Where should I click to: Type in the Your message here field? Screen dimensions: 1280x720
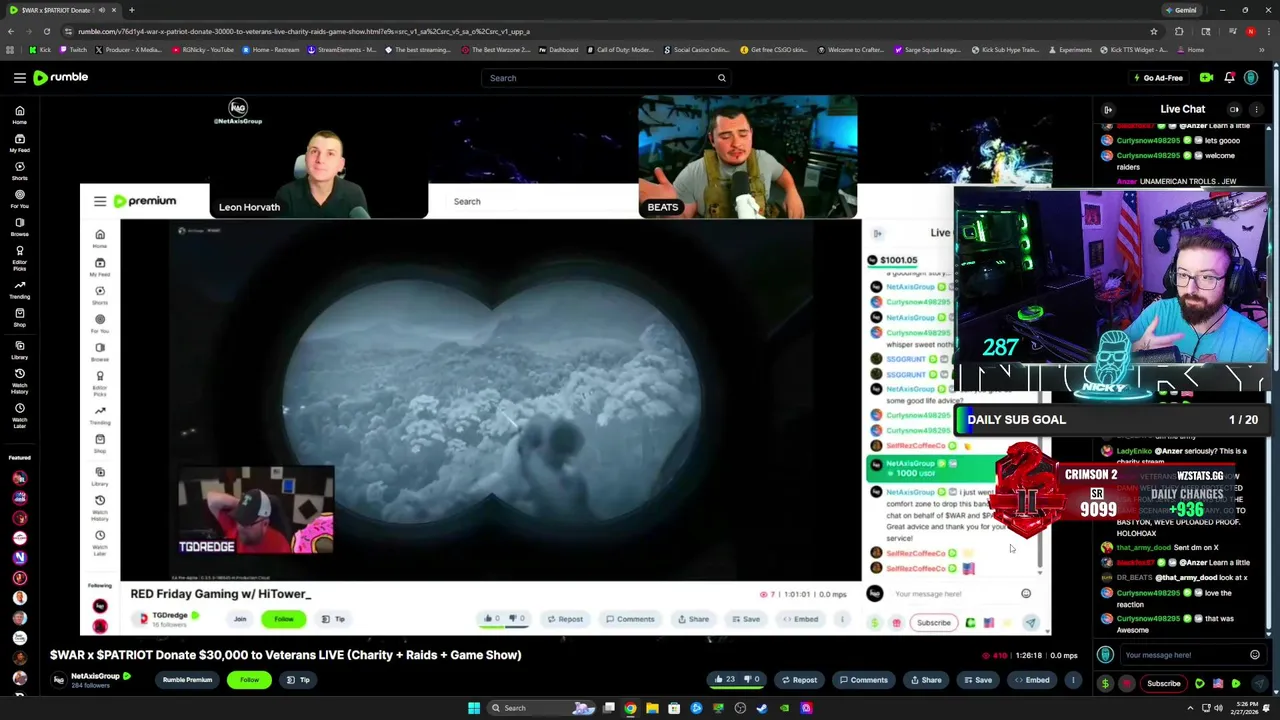point(1183,655)
